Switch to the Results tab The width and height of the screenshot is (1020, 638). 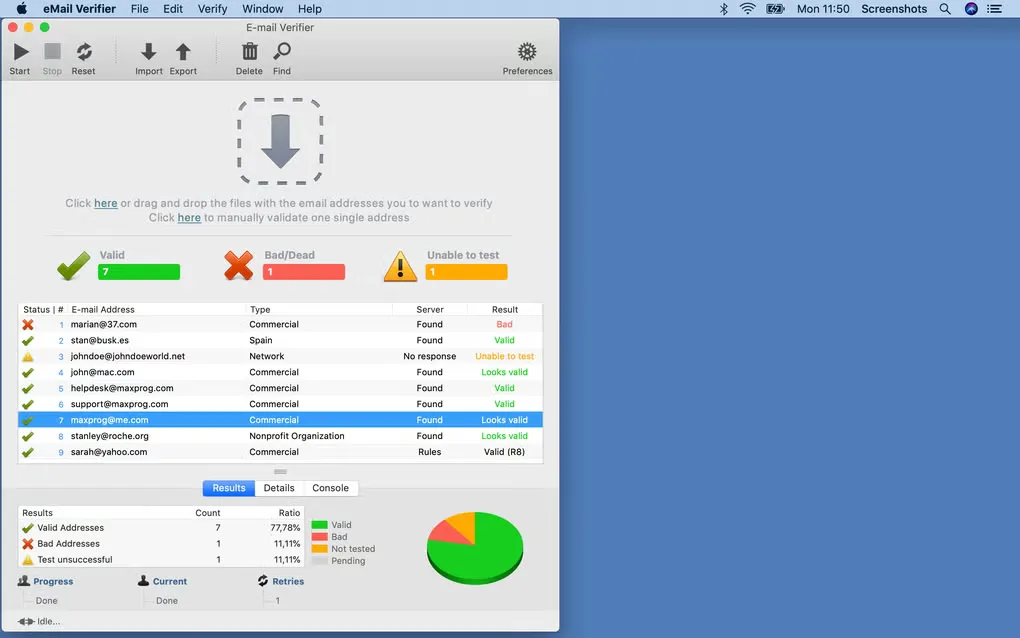click(229, 488)
